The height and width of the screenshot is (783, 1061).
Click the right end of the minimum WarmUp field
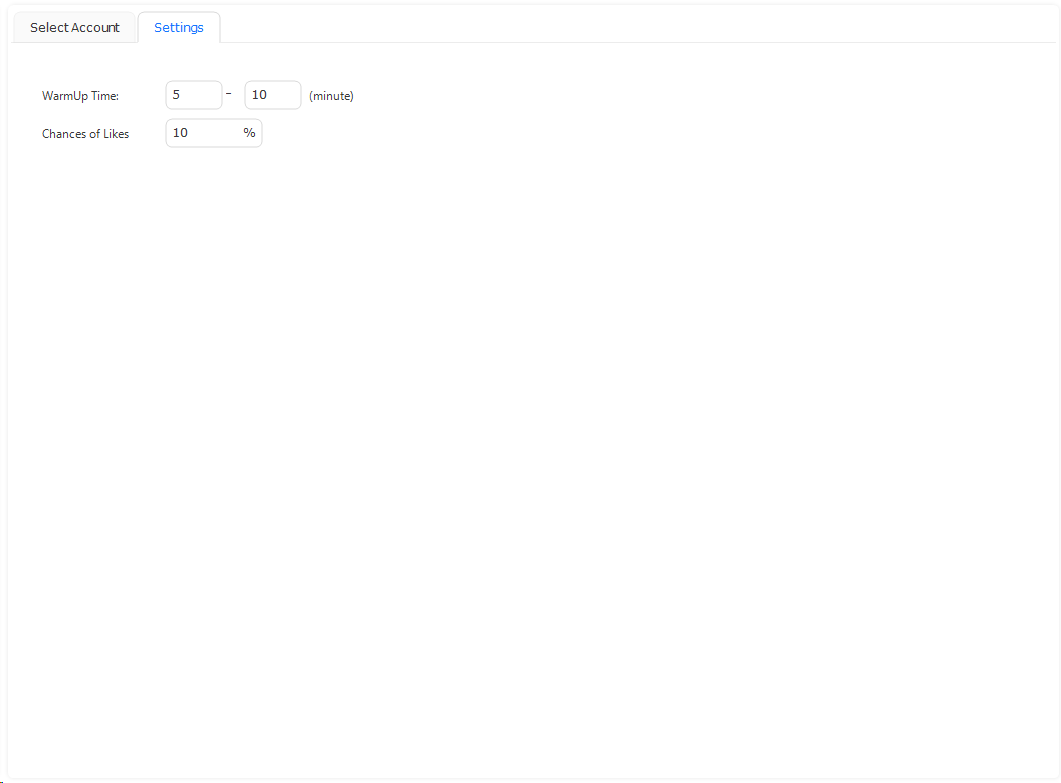(x=213, y=95)
